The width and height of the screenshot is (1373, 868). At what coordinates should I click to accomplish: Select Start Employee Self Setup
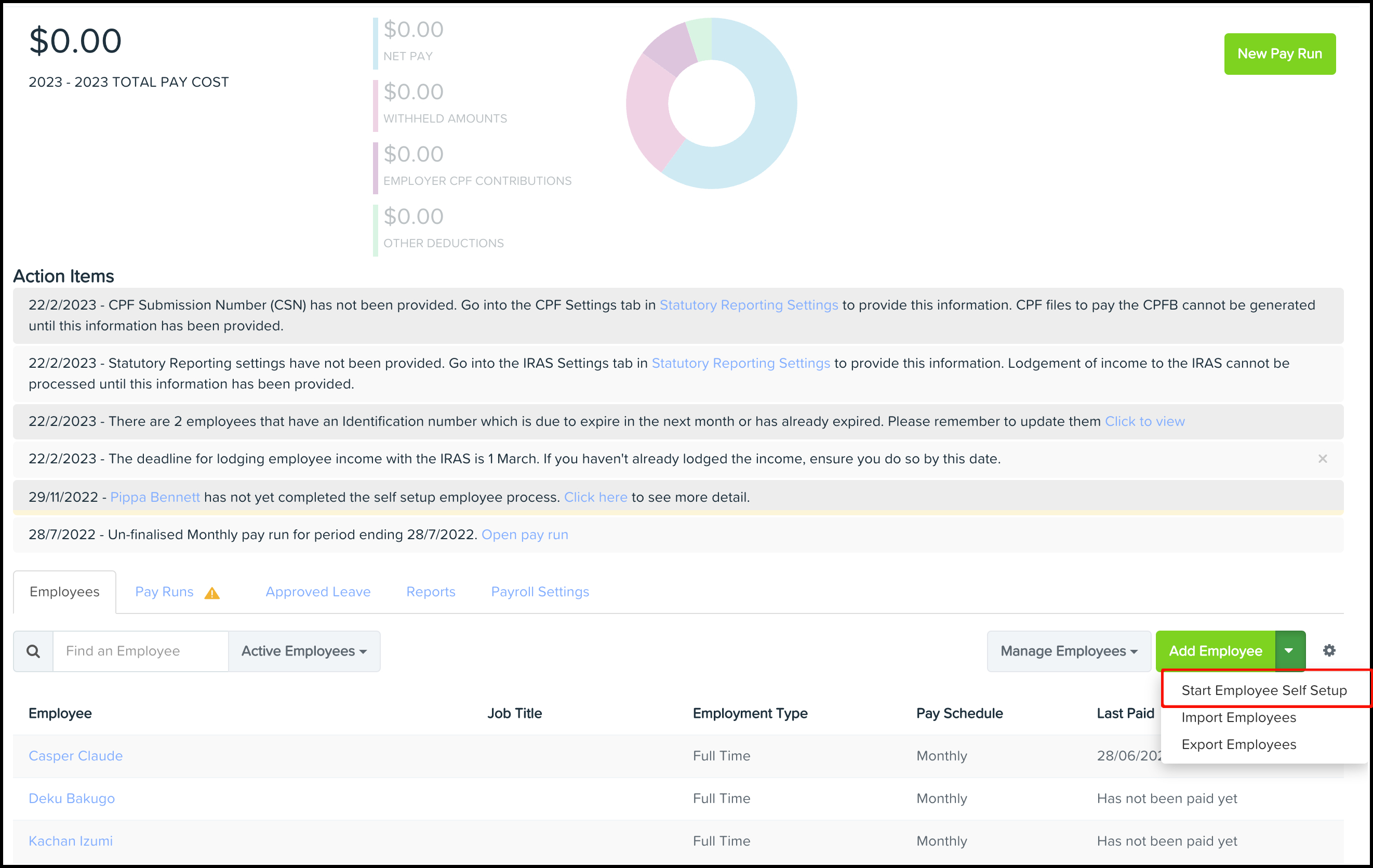pyautogui.click(x=1263, y=690)
